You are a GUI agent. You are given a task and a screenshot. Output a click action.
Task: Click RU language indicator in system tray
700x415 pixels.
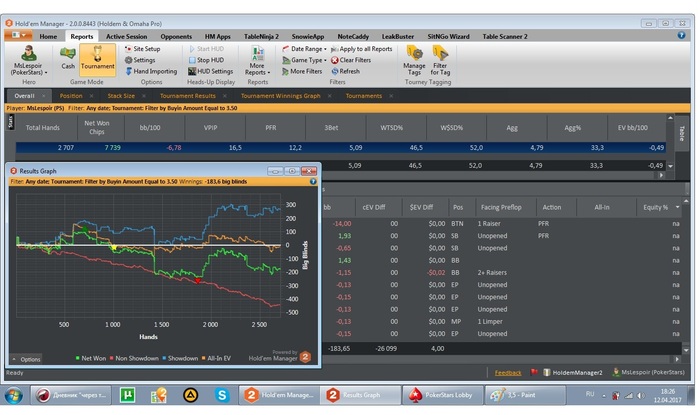pos(590,394)
